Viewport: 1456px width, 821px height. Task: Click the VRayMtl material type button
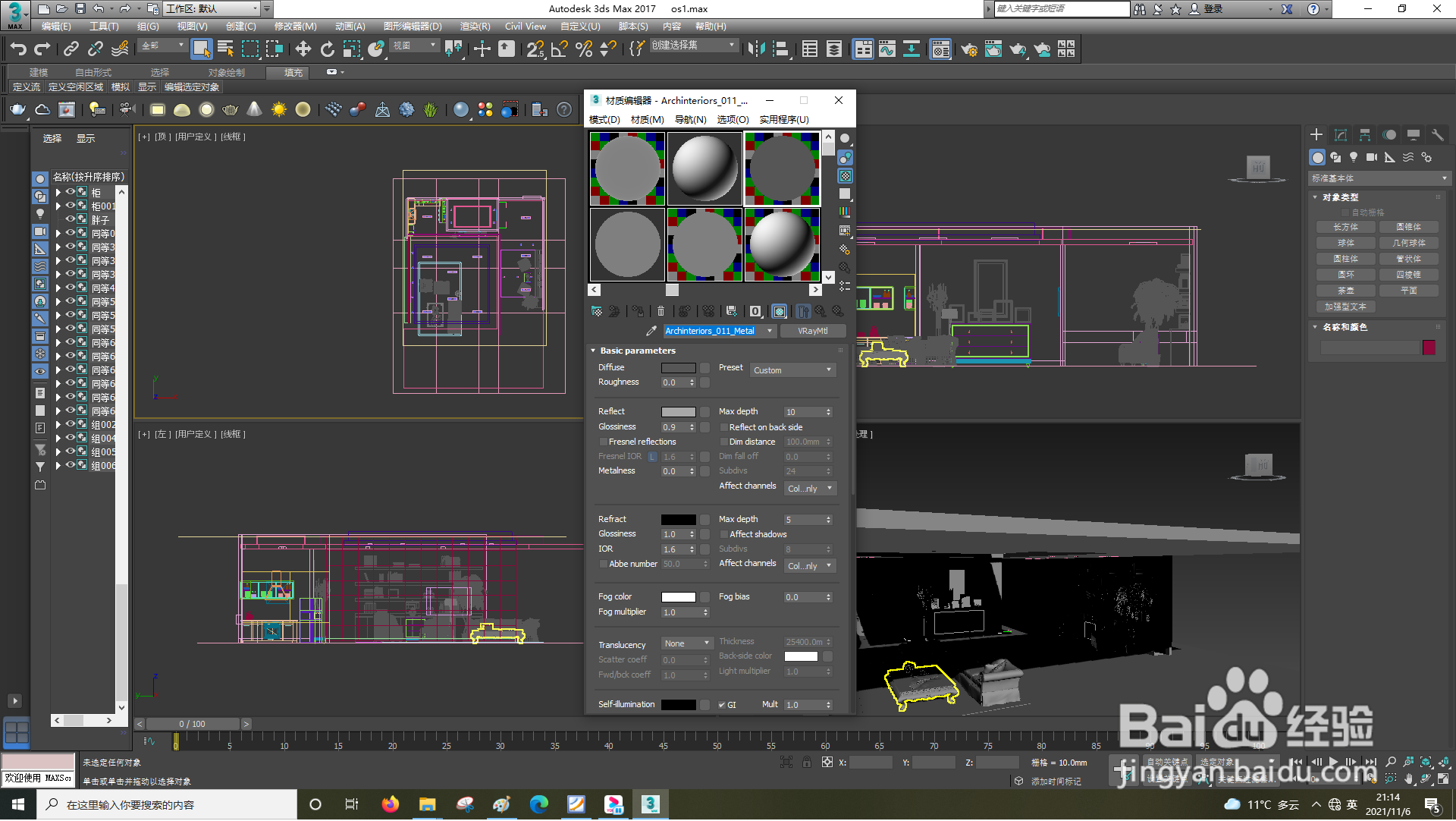(x=812, y=331)
